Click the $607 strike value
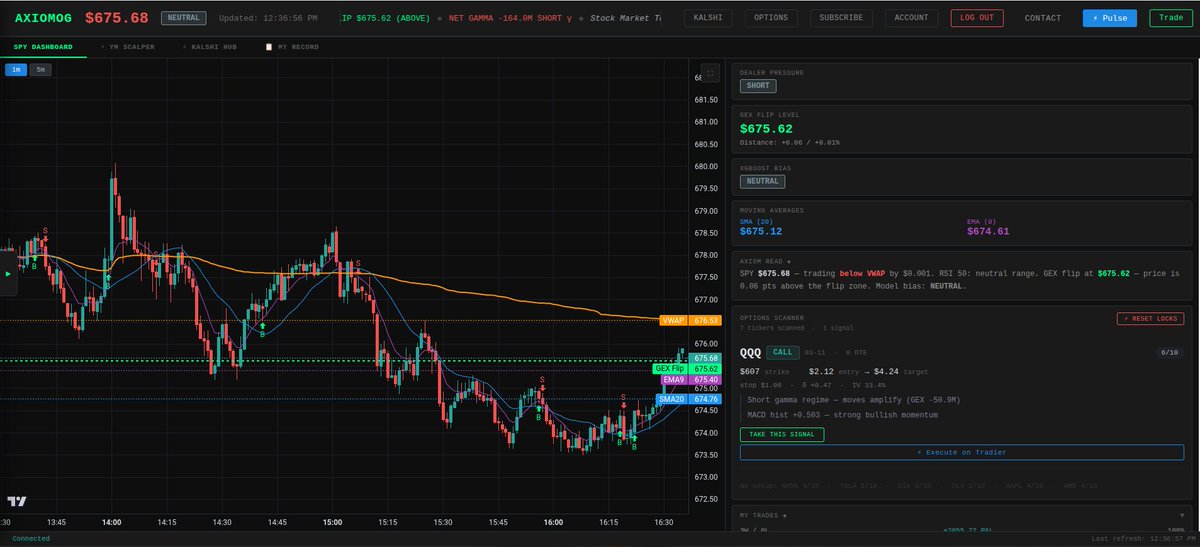 click(750, 371)
